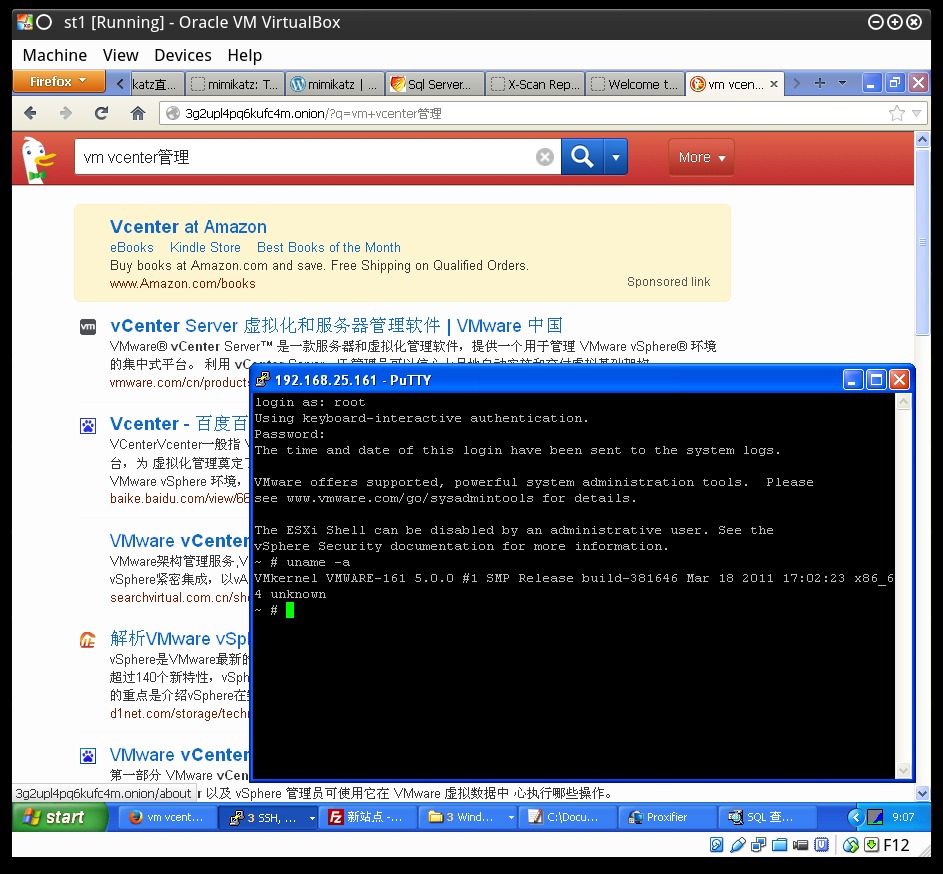This screenshot has width=943, height=874.
Task: Close the vm vcen... tab
Action: 774,84
